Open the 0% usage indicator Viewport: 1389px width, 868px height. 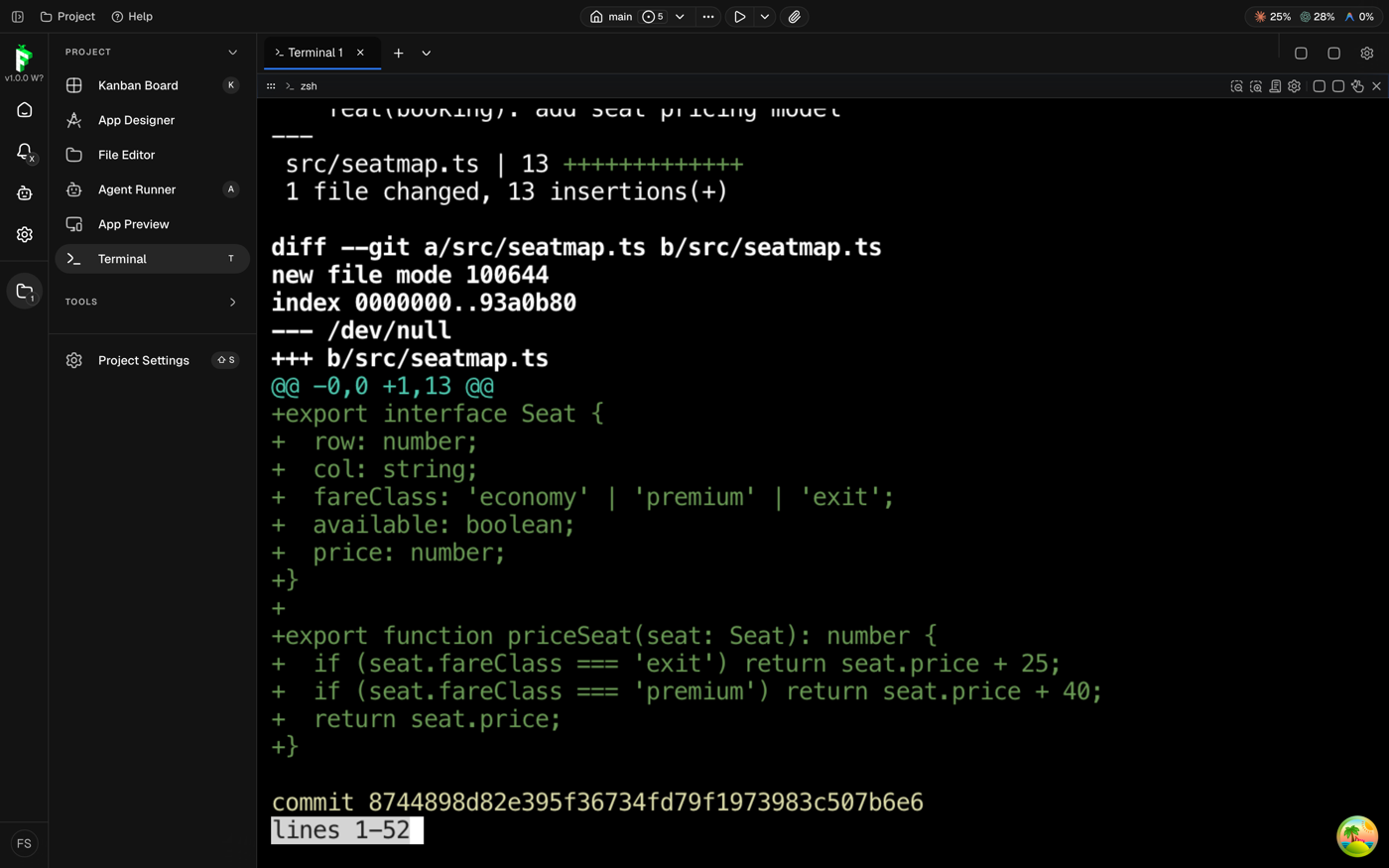pyautogui.click(x=1358, y=17)
